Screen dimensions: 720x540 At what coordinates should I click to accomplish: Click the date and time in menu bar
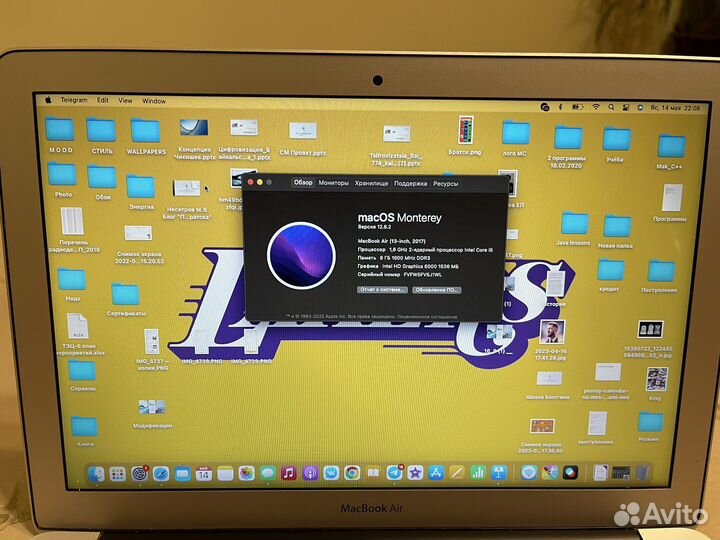click(x=675, y=108)
